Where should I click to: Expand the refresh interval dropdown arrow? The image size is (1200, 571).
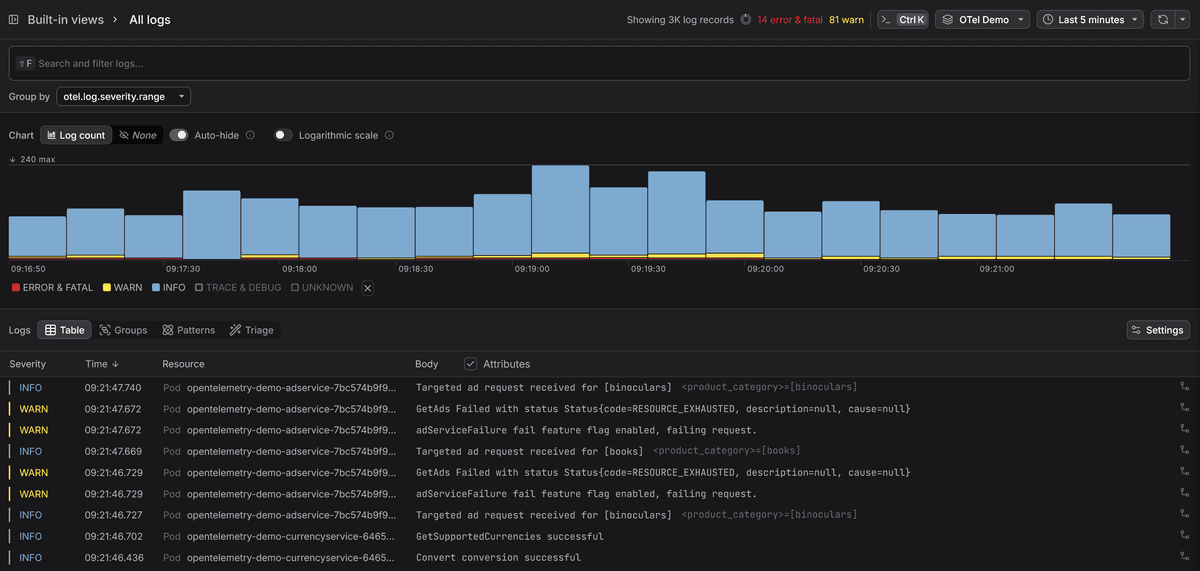tap(1185, 19)
